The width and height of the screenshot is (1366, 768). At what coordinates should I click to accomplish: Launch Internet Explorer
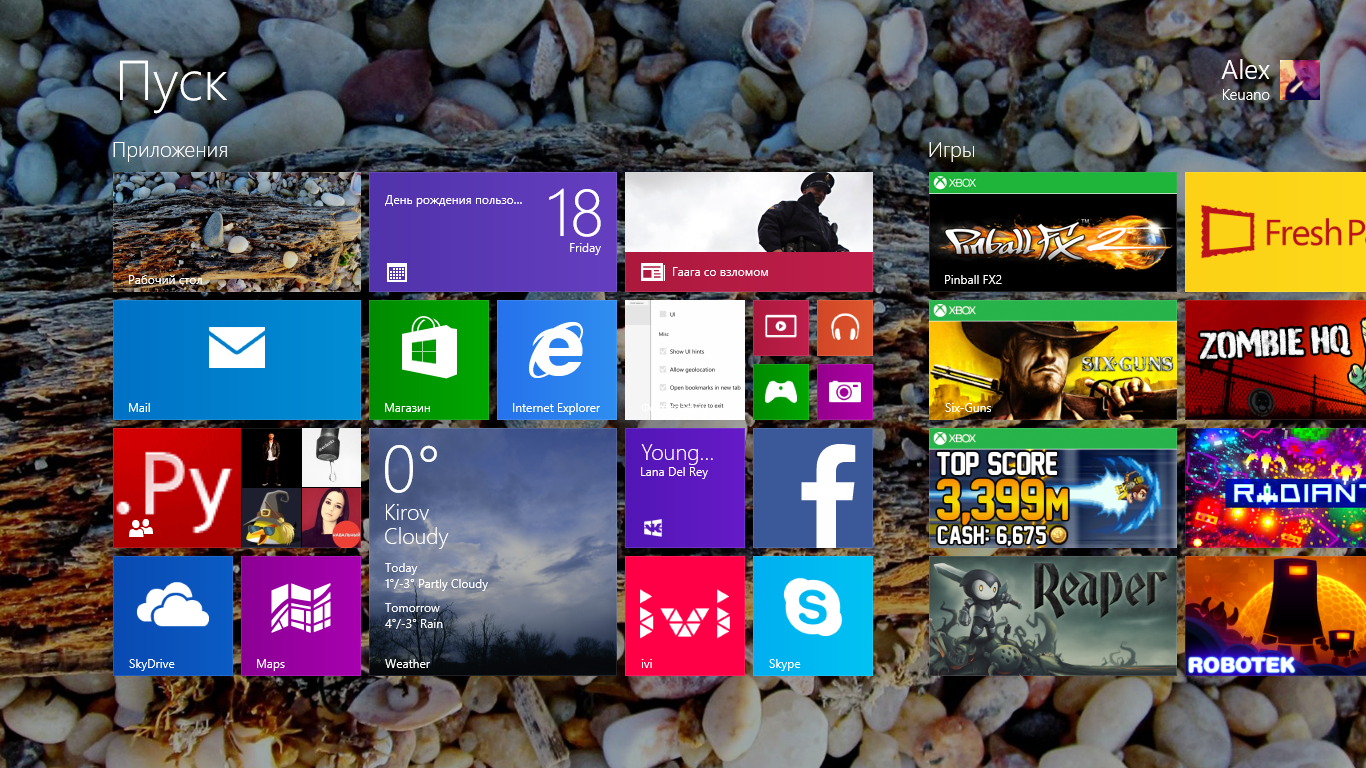coord(557,360)
